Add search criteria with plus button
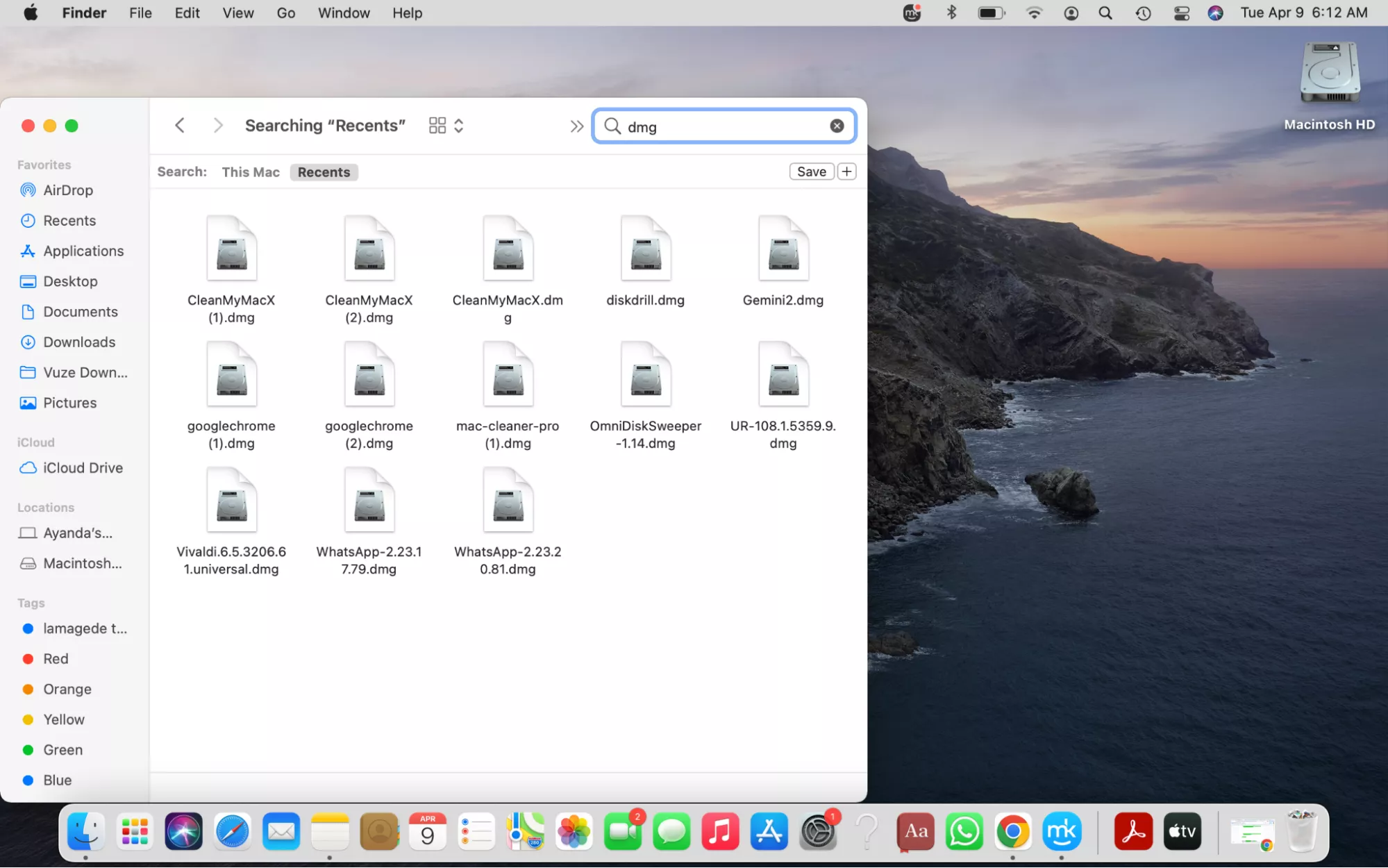 point(847,172)
